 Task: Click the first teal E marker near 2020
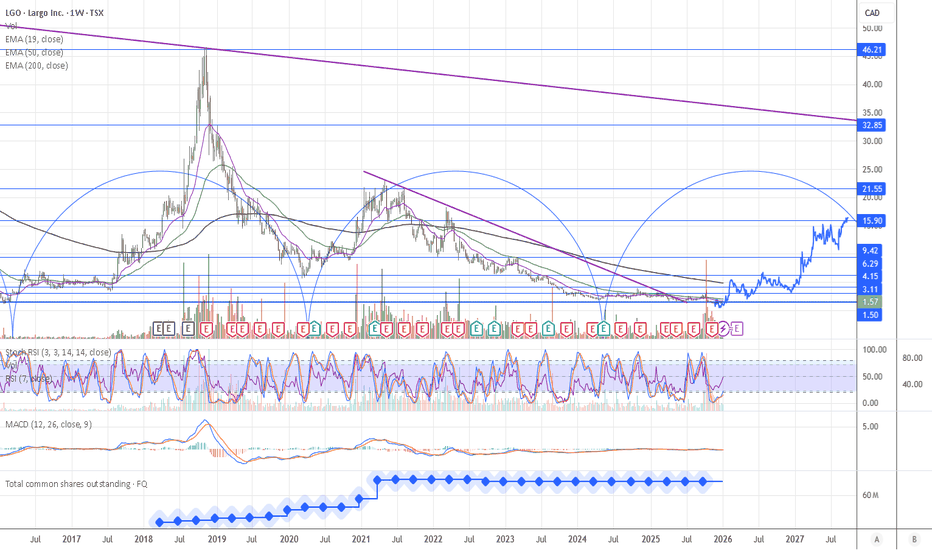[x=313, y=327]
